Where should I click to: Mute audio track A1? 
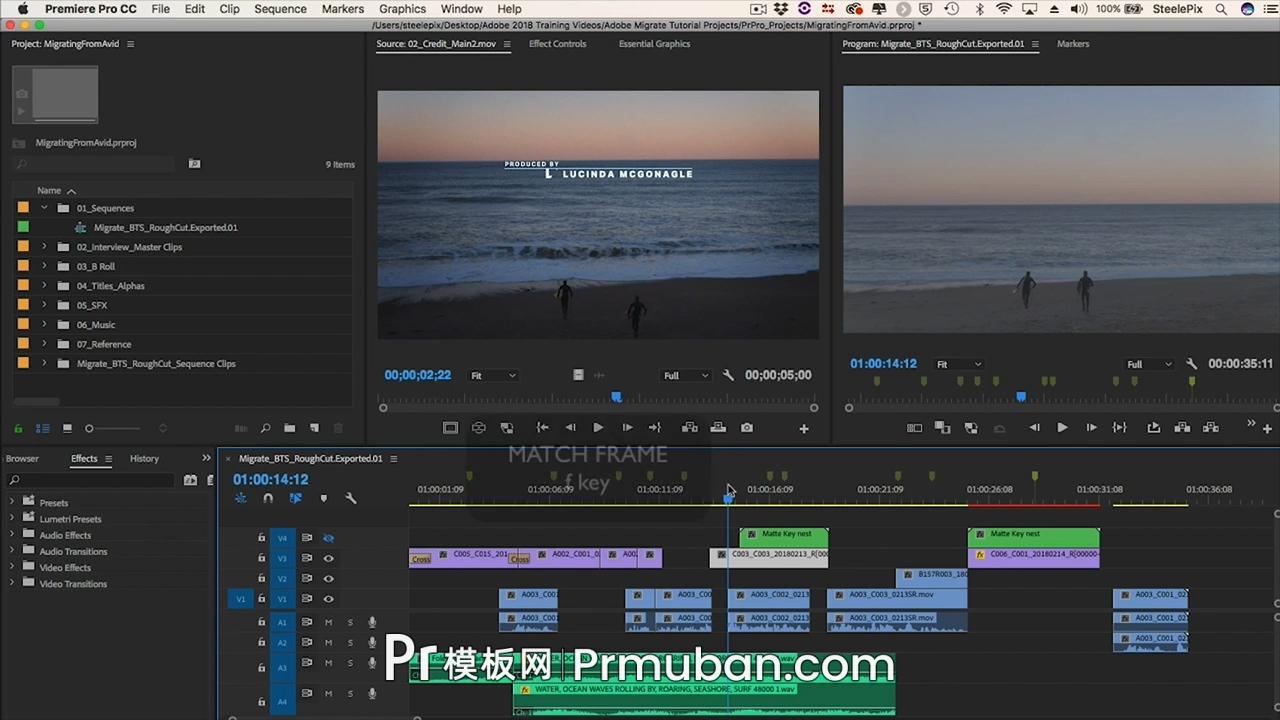coord(328,622)
